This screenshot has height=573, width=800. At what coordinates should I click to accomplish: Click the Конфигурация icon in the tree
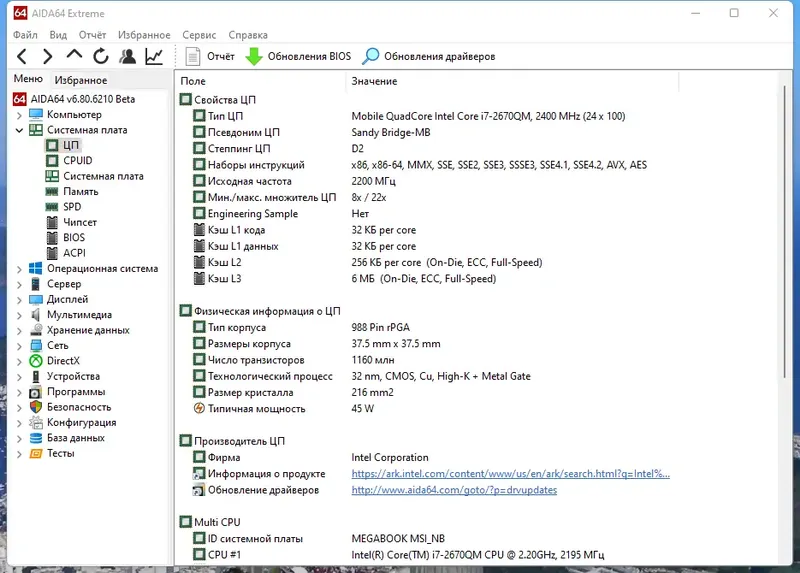36,422
